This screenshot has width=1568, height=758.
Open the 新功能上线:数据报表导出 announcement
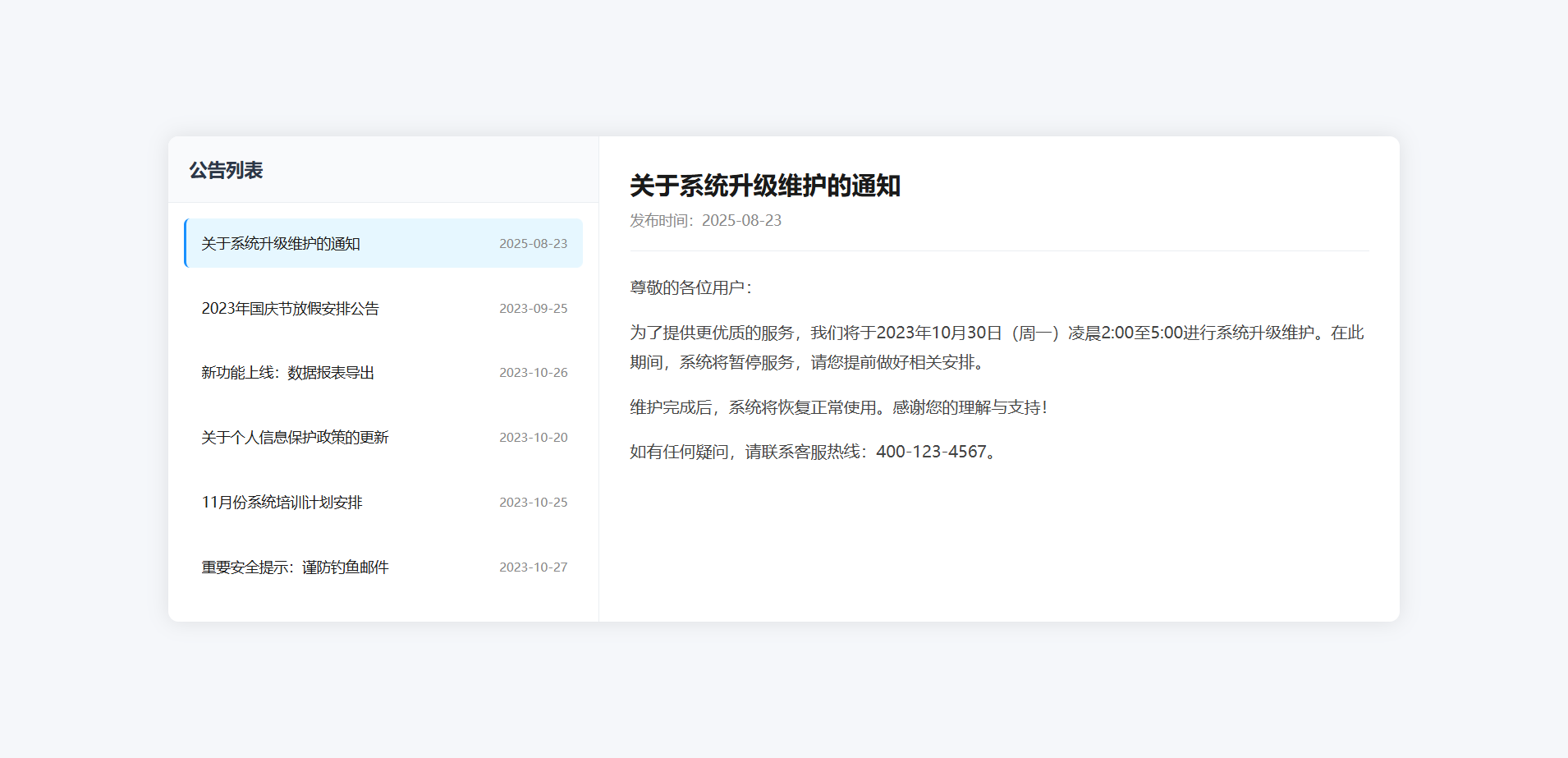tap(287, 373)
